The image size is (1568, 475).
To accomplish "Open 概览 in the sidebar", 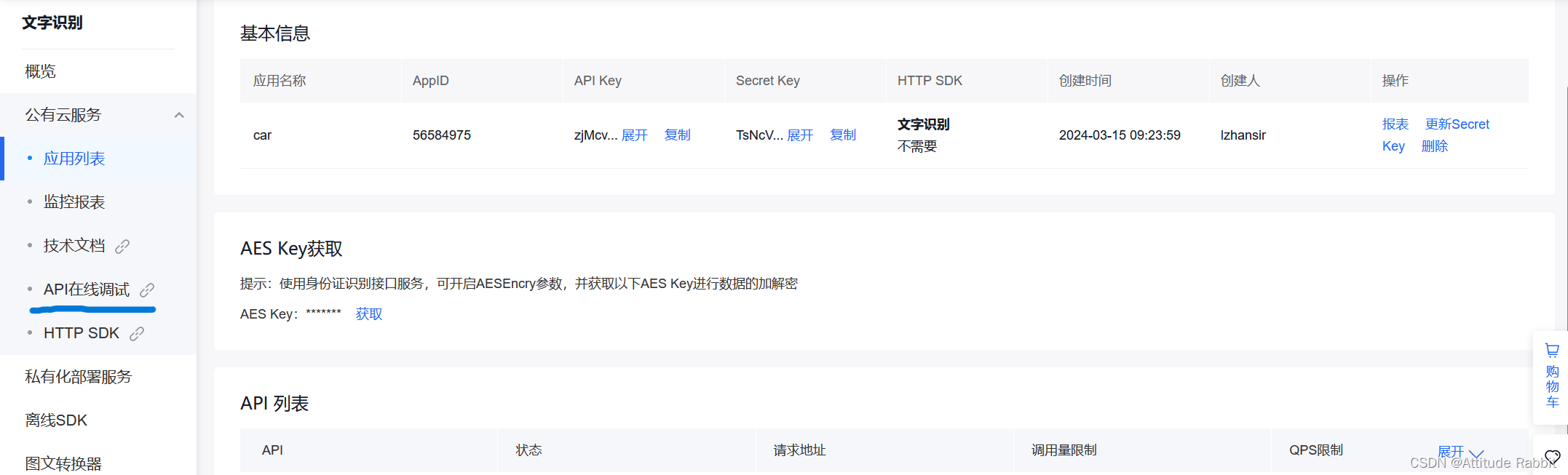I will (41, 71).
